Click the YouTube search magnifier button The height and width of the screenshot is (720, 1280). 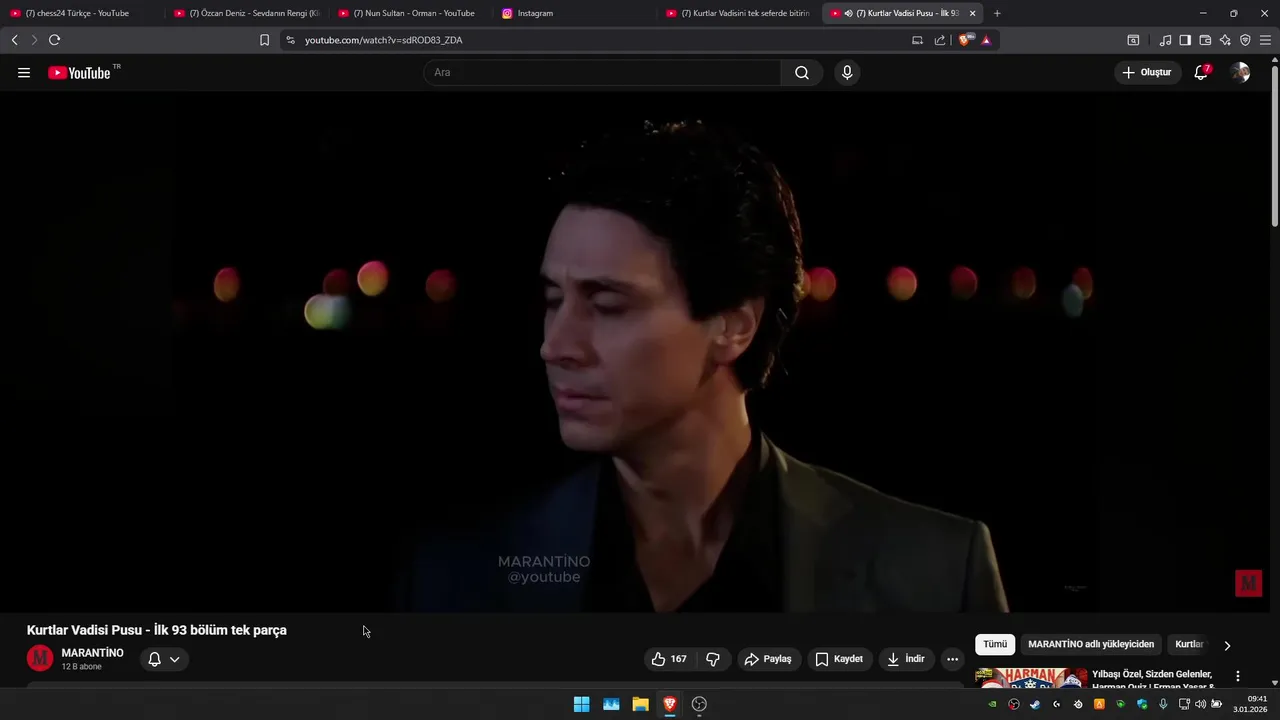[802, 73]
